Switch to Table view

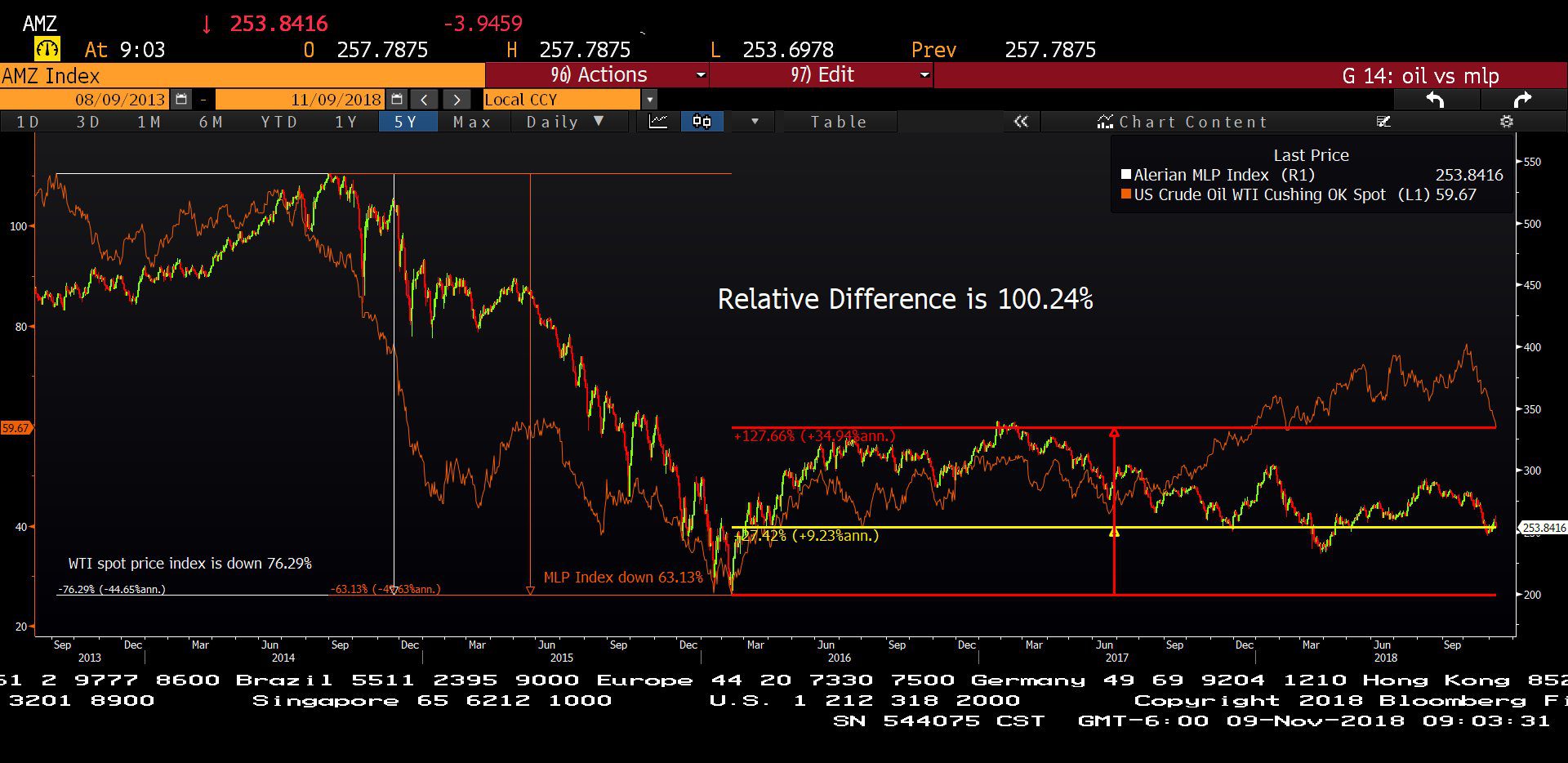click(840, 122)
